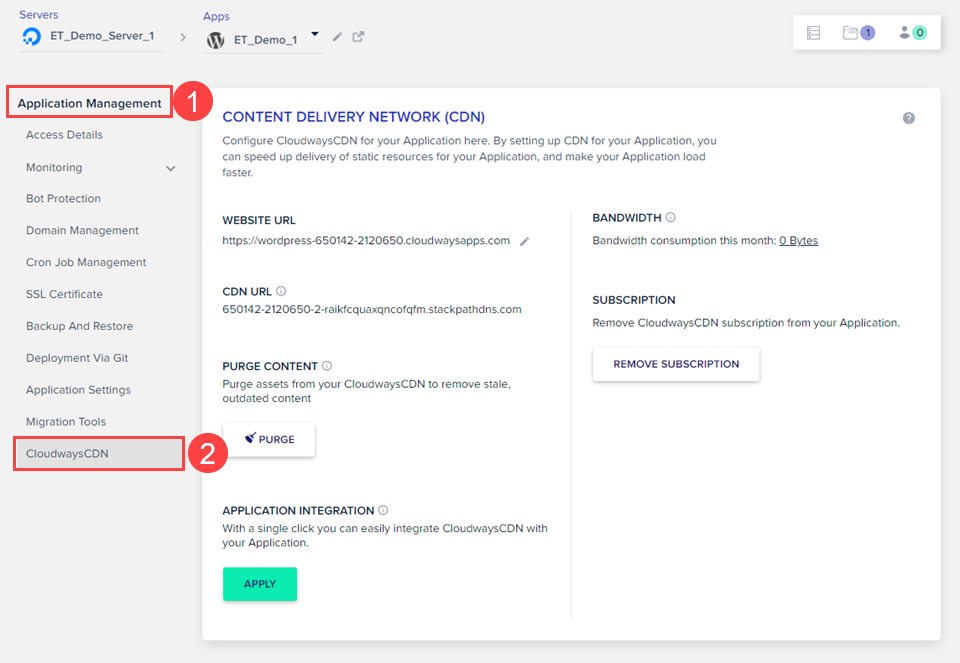Show the Application Integration info icon

point(383,510)
